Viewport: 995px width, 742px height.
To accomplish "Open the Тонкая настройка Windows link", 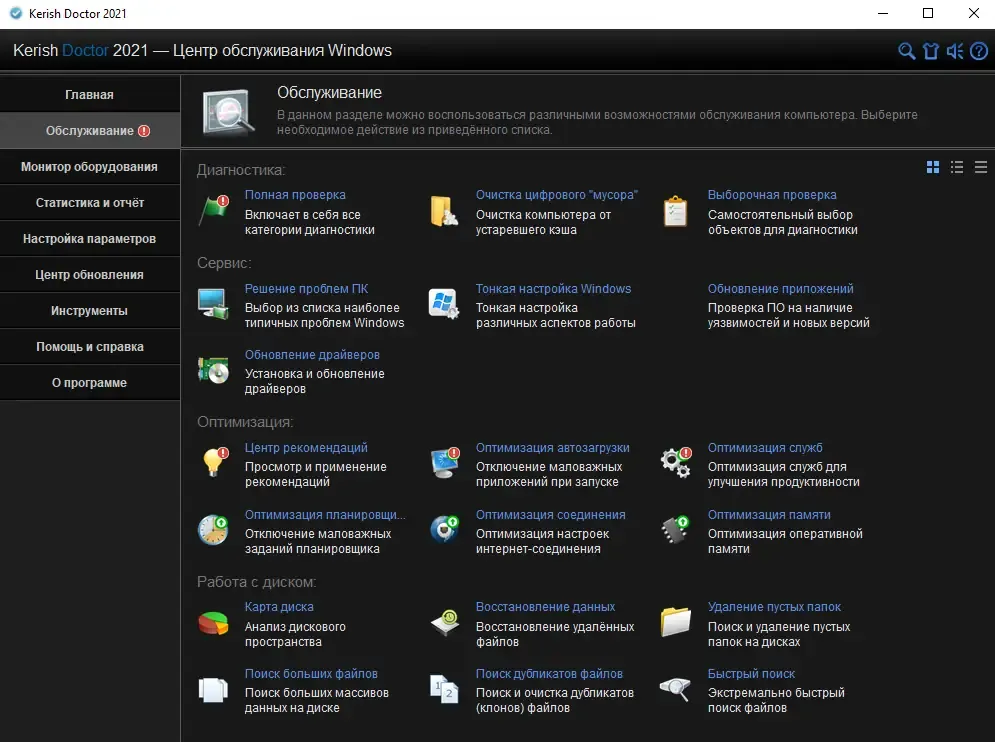I will [x=553, y=289].
